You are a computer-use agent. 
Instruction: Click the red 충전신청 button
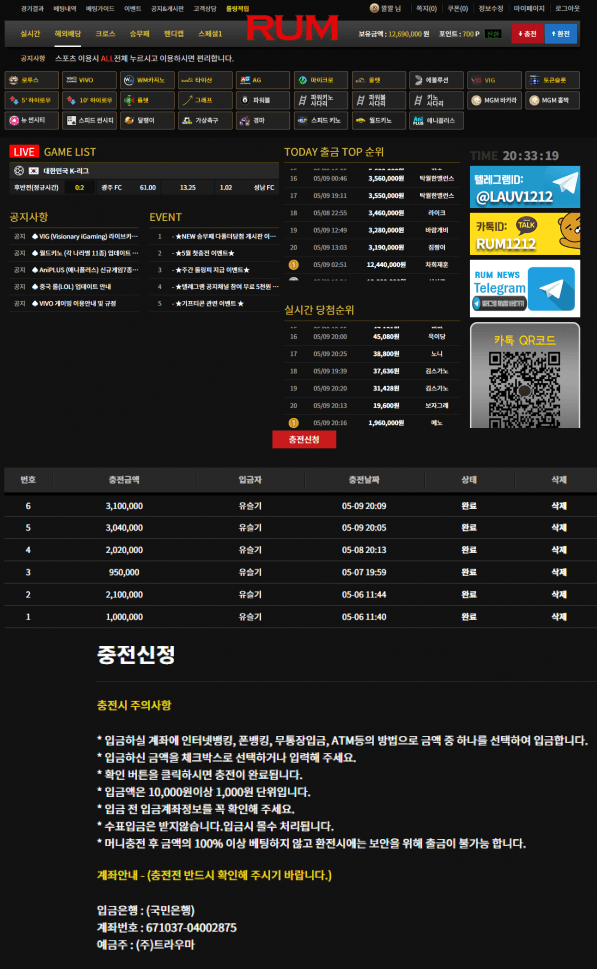point(304,439)
